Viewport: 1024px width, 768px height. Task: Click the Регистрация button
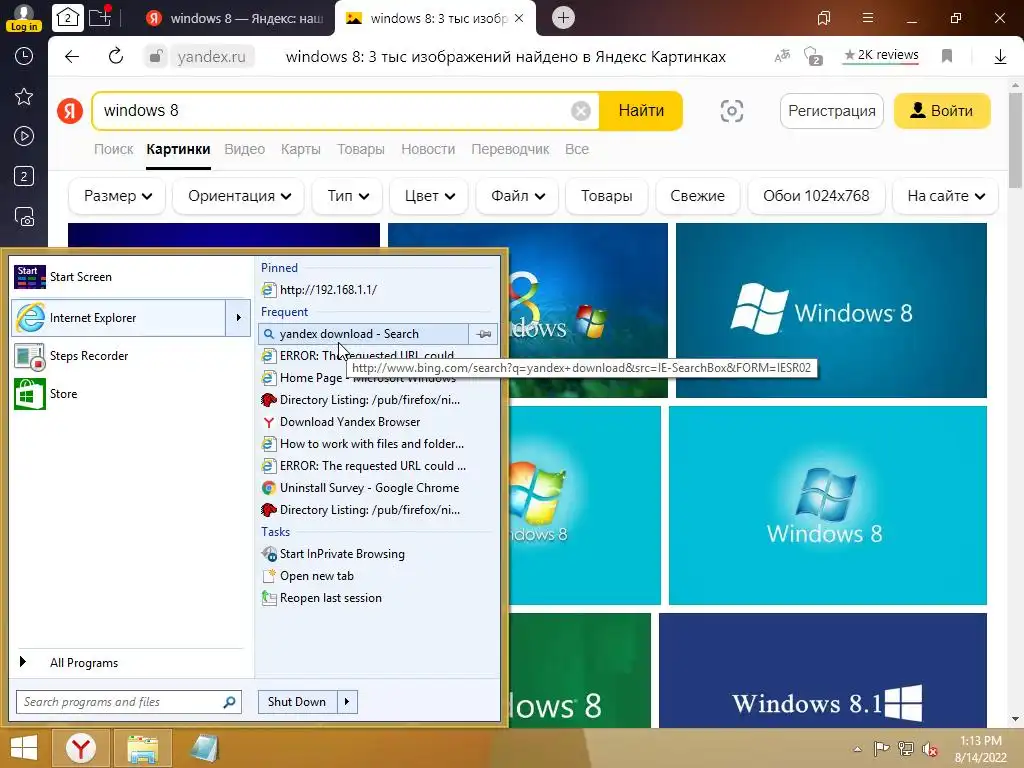point(831,111)
